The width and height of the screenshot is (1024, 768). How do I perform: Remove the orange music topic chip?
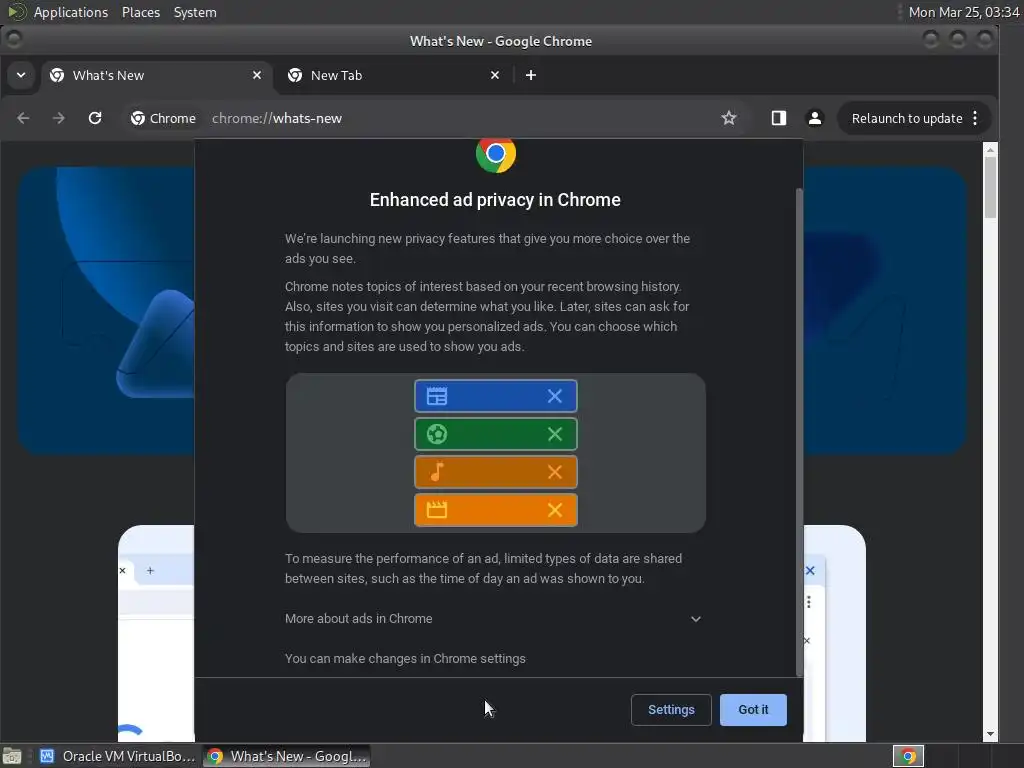(x=554, y=472)
